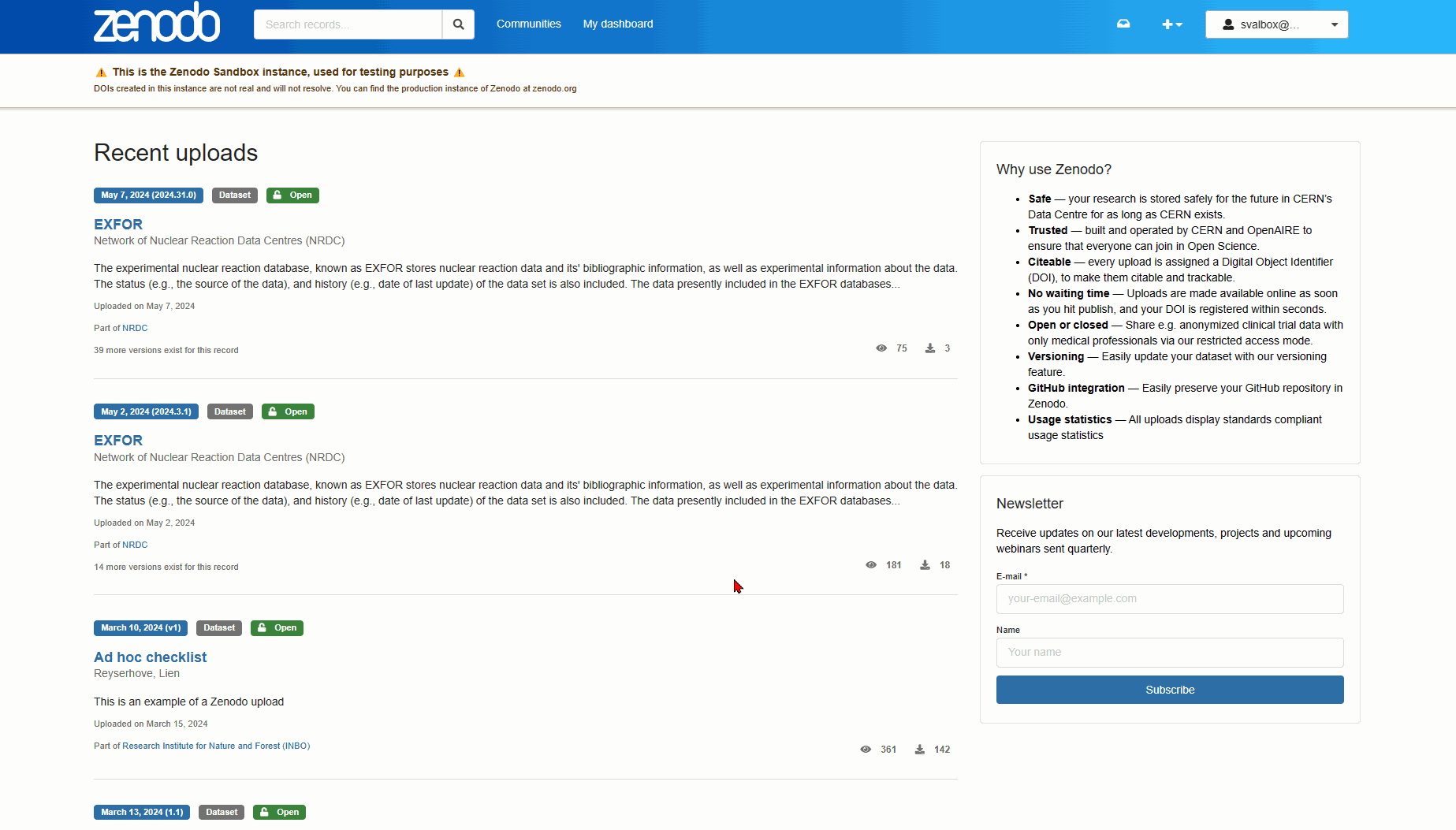The width and height of the screenshot is (1456, 830).
Task: Click the 'Recent uploads' heading
Action: [x=176, y=153]
